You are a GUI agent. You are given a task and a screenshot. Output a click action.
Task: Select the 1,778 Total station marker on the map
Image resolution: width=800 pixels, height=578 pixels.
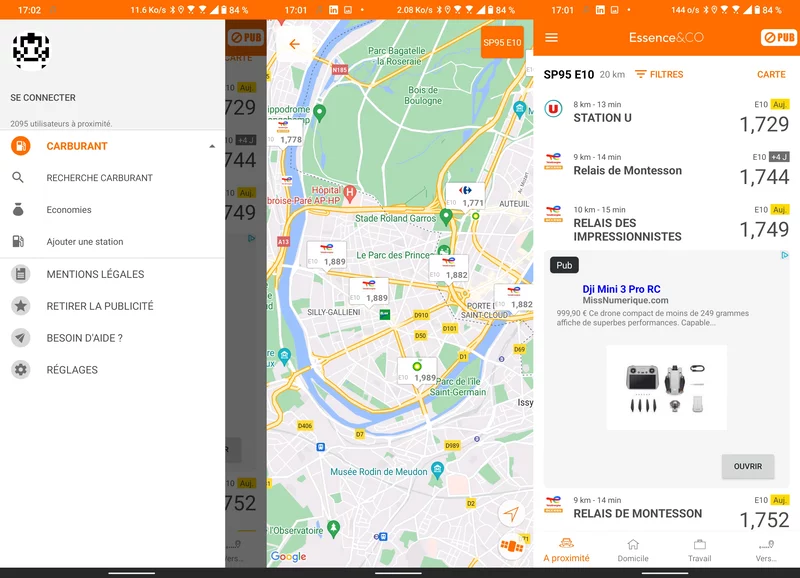(285, 133)
